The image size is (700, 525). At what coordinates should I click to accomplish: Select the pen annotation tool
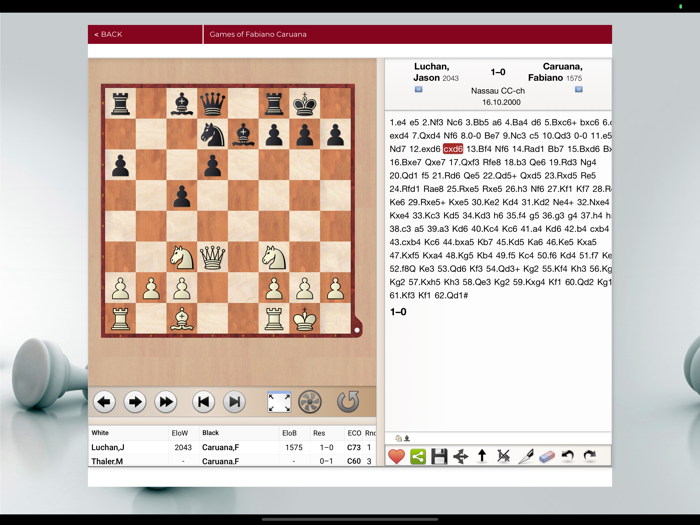click(x=525, y=456)
